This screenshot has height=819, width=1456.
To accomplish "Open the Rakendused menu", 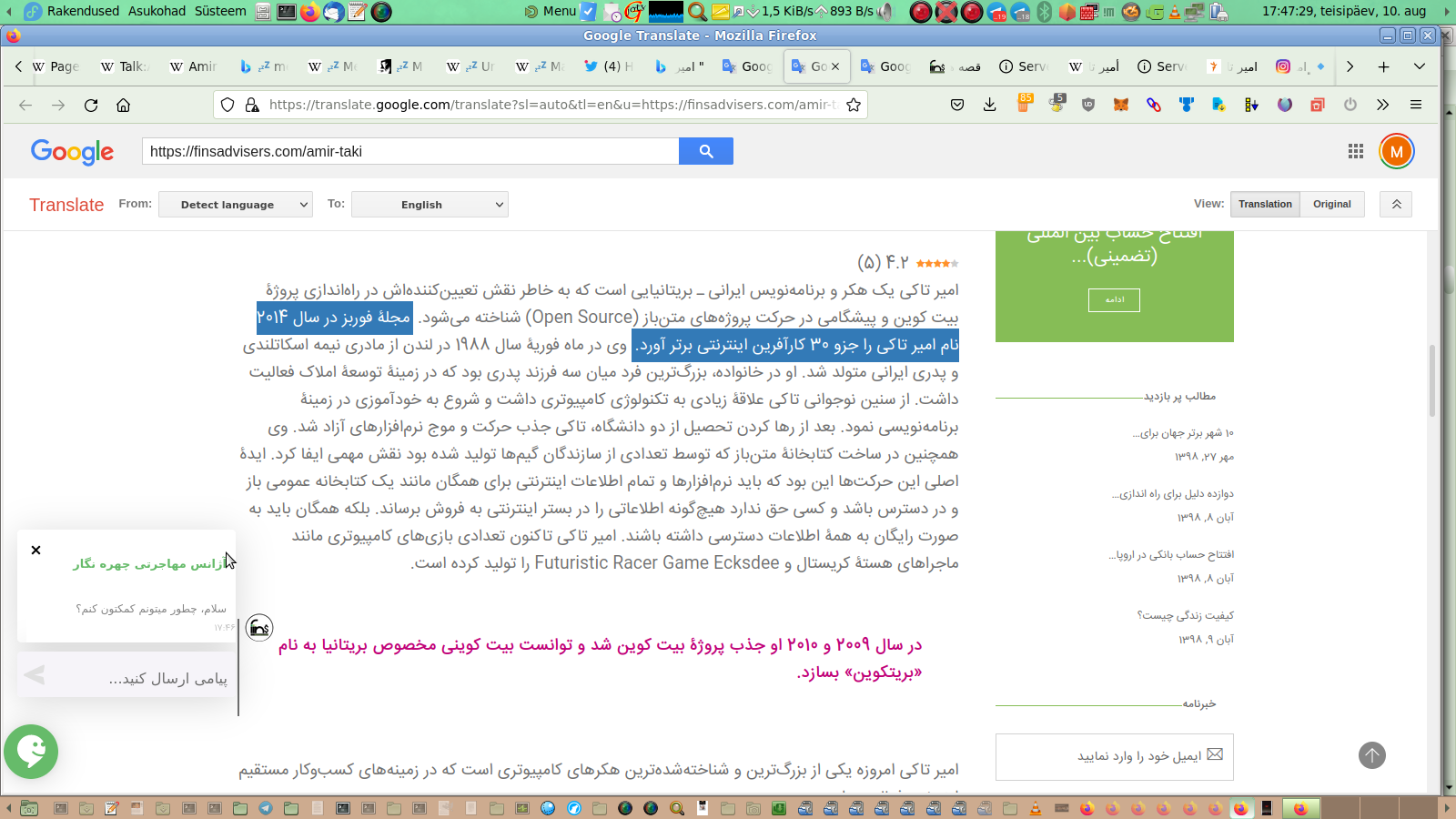I will click(83, 11).
